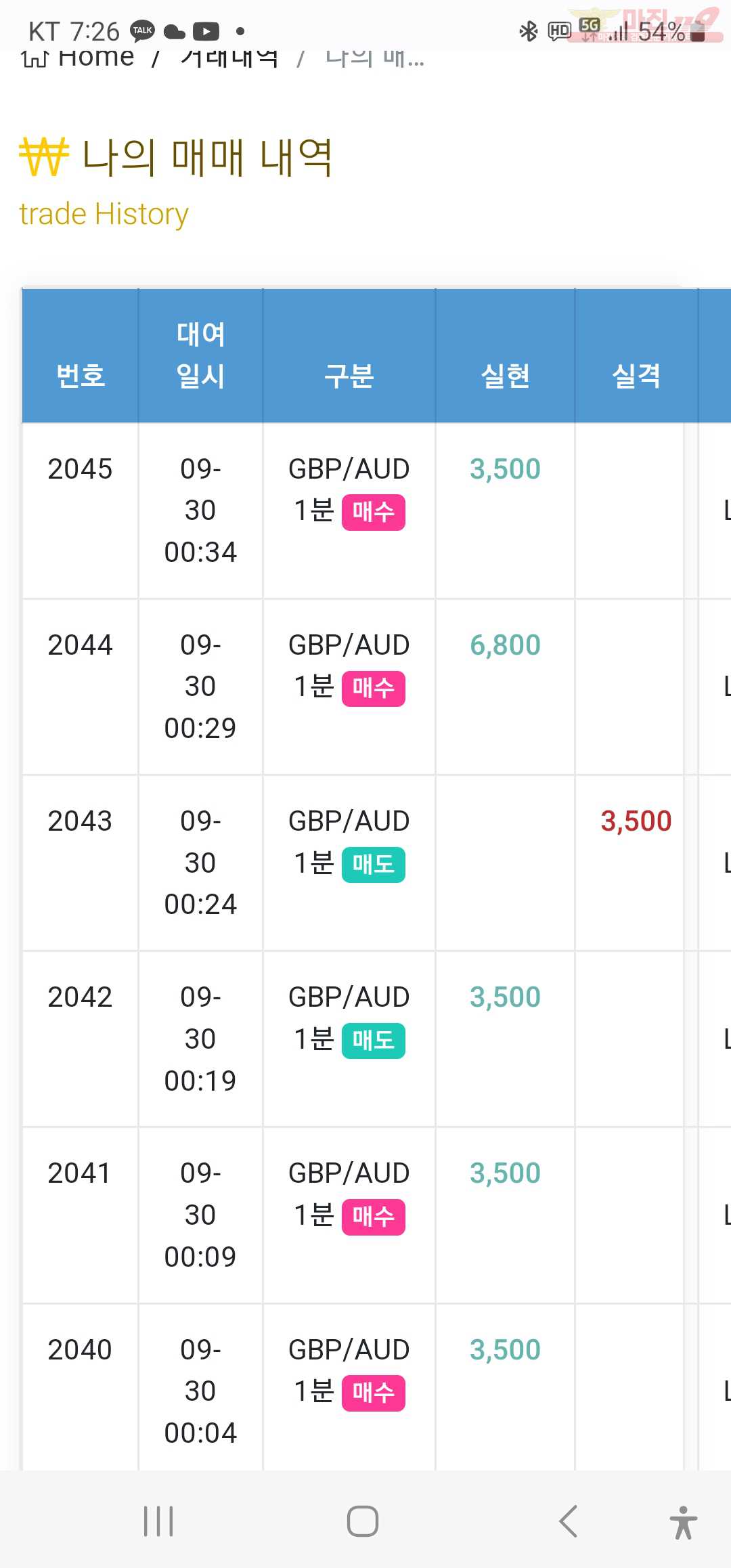Tap the Android home button

[363, 1521]
